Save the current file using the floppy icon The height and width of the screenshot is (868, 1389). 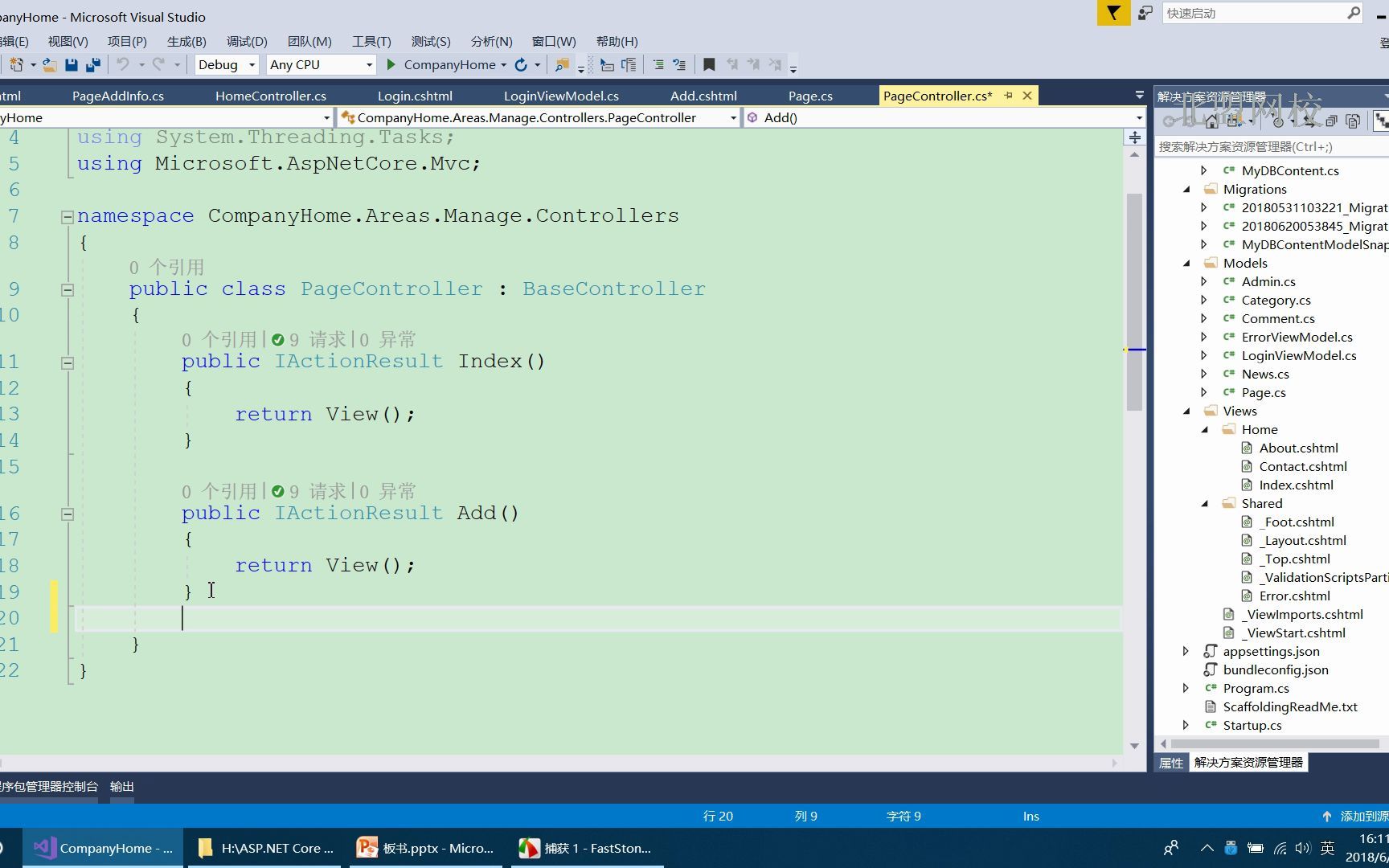tap(71, 64)
